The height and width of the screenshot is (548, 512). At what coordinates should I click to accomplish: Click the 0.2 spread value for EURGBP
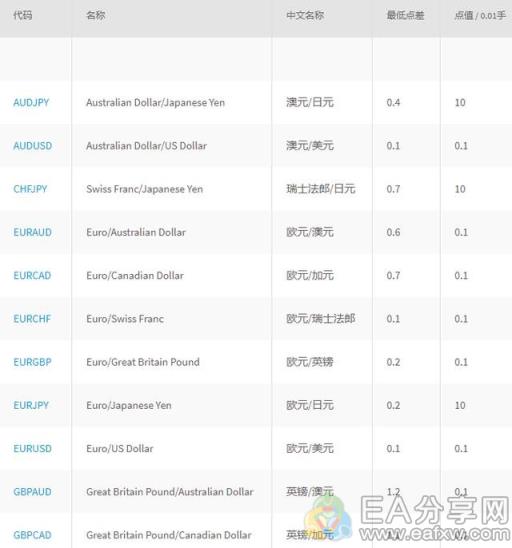pyautogui.click(x=393, y=362)
